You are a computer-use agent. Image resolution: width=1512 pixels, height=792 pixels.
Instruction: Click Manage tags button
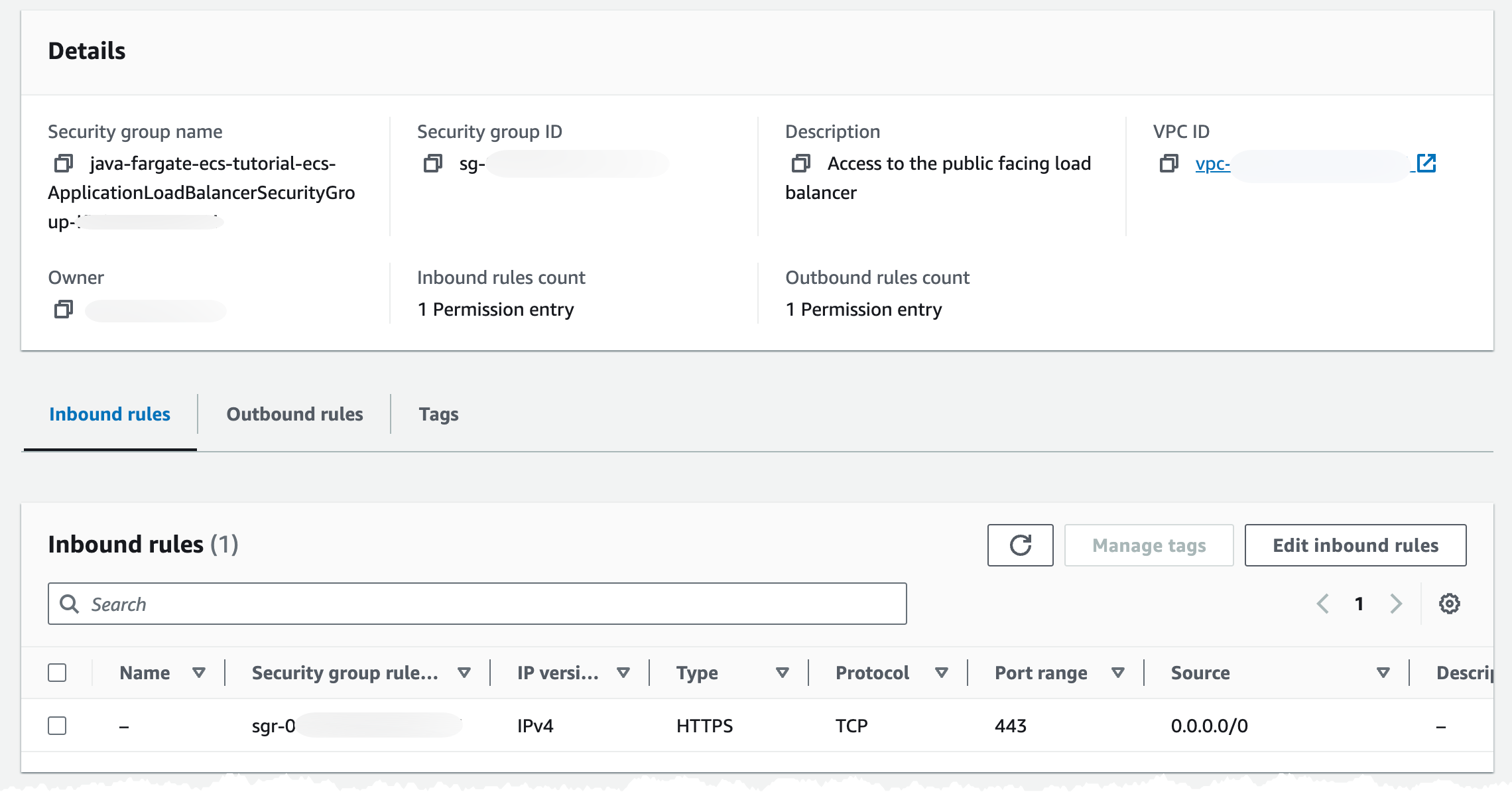coord(1149,545)
